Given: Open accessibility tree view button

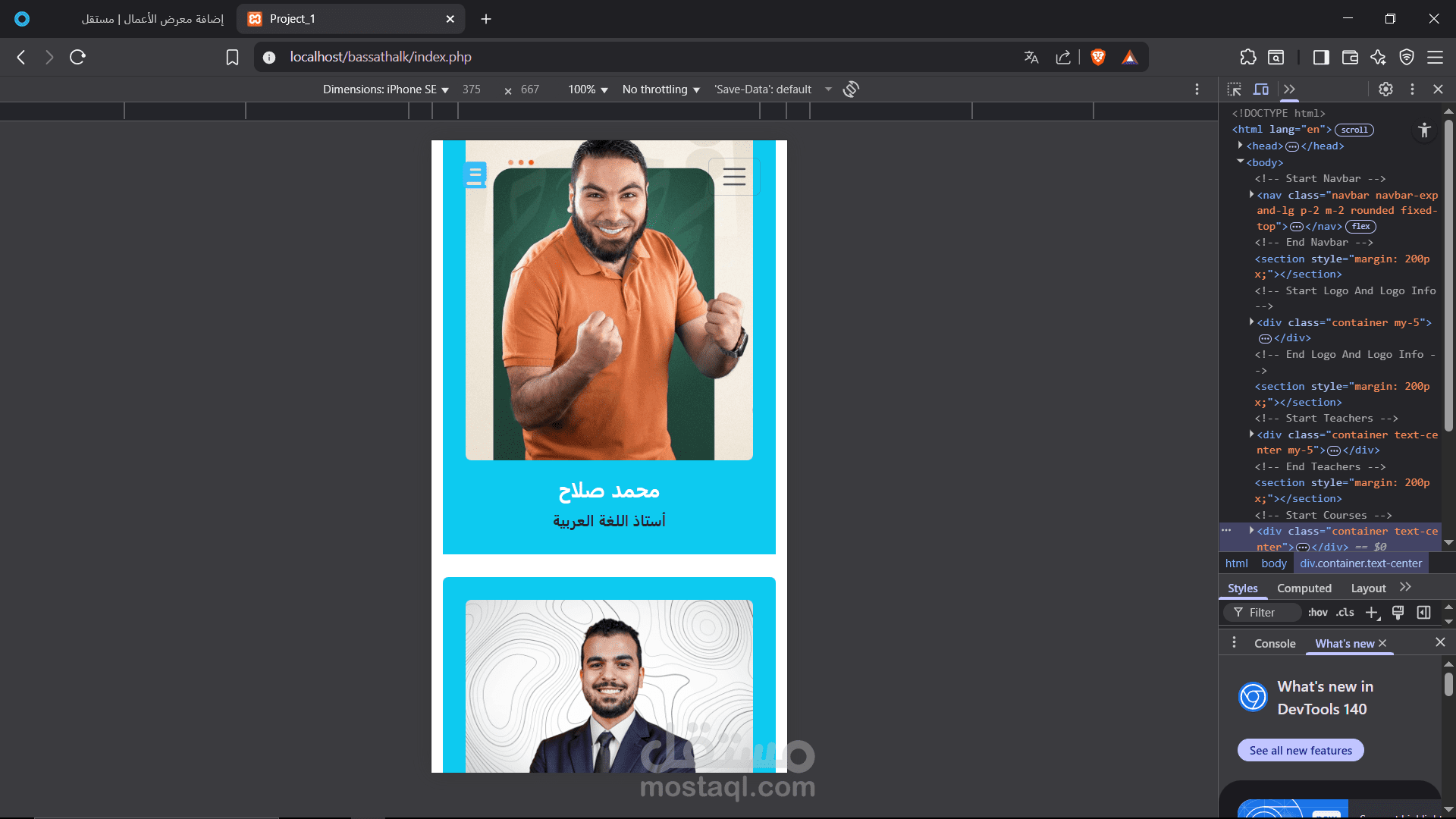Looking at the screenshot, I should 1424,130.
